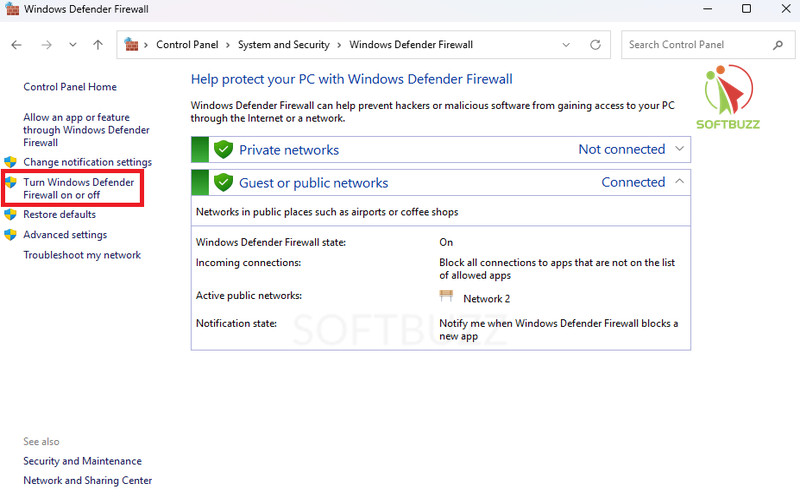800x500 pixels.
Task: Open Change notification settings
Action: coord(87,162)
